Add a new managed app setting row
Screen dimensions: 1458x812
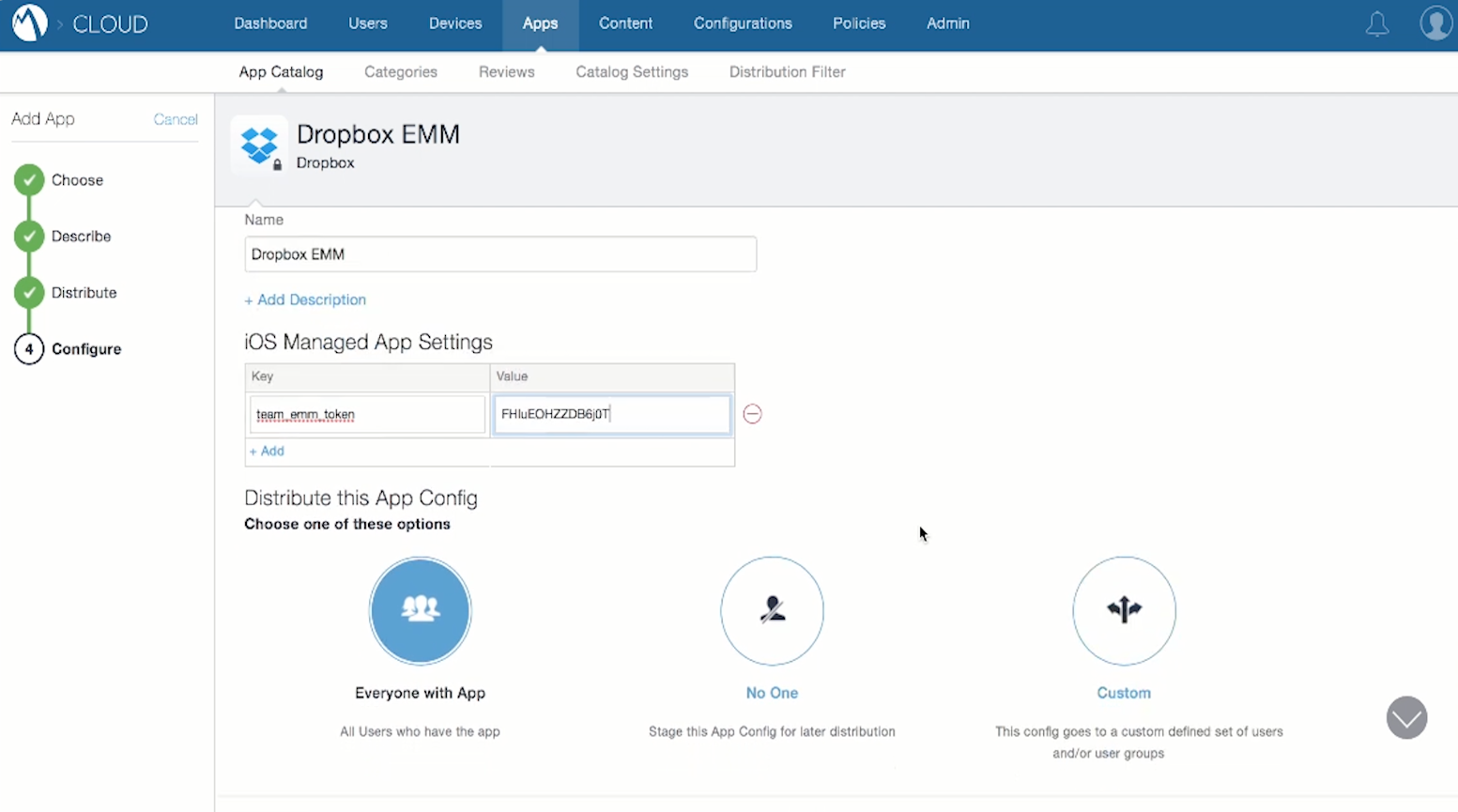click(x=267, y=451)
